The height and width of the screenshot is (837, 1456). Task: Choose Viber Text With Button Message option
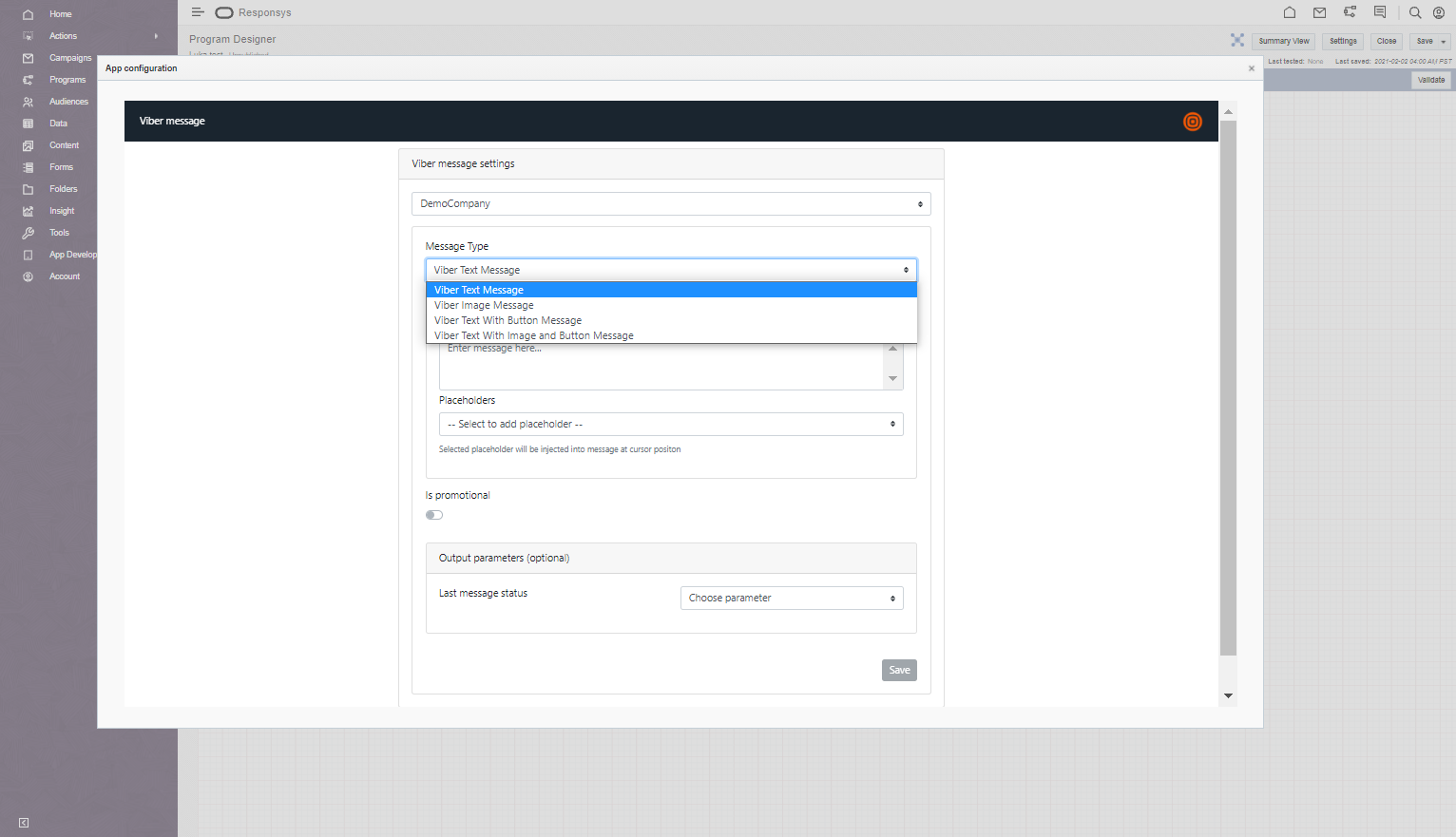point(508,321)
